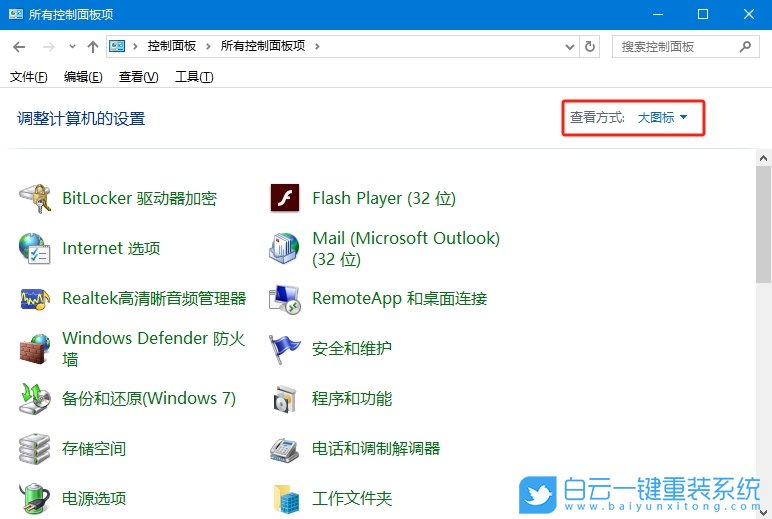Expand chevron before 控制面板 breadcrumb
Viewport: 772px width, 519px height.
pyautogui.click(x=135, y=46)
